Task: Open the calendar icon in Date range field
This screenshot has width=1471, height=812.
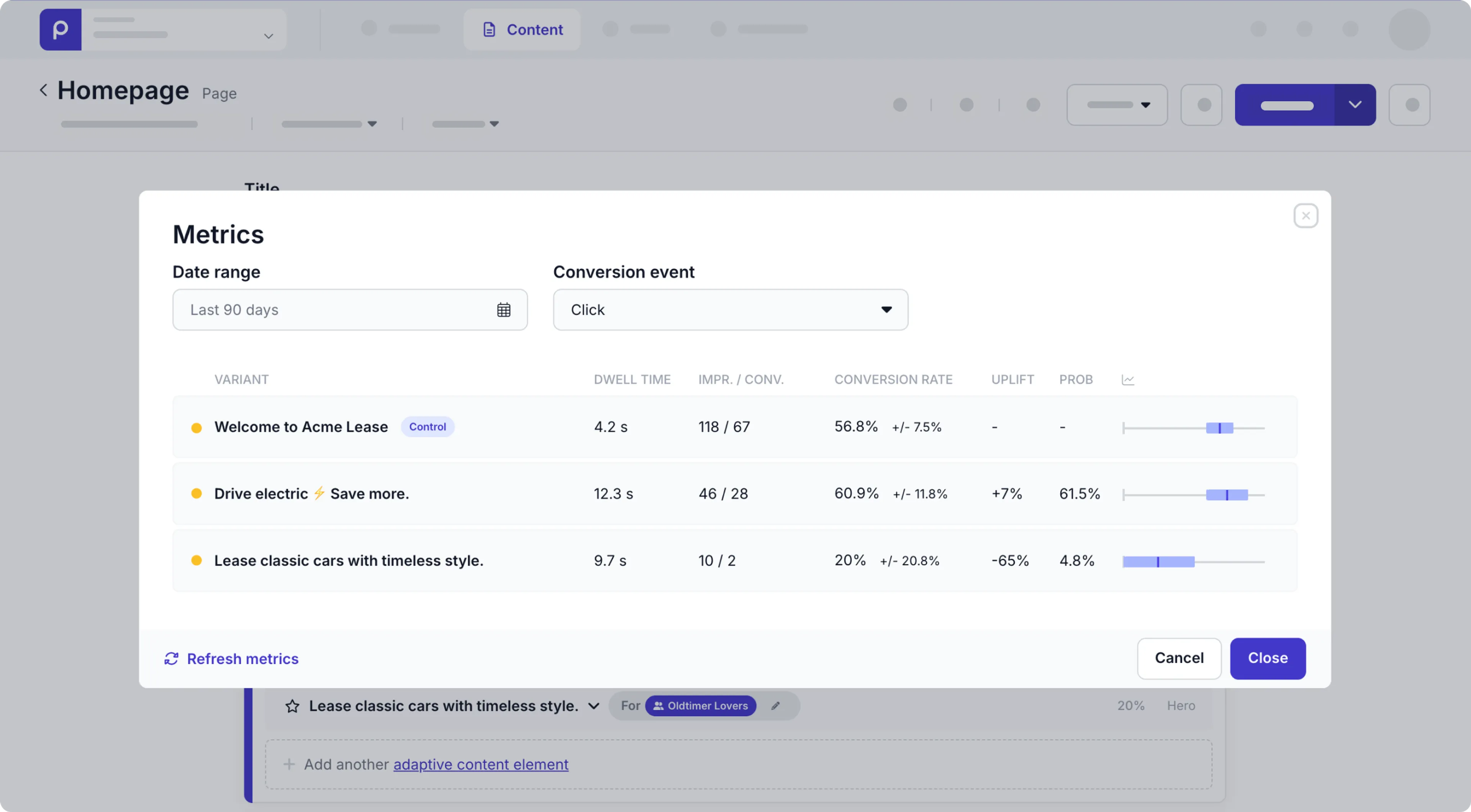Action: pos(504,309)
